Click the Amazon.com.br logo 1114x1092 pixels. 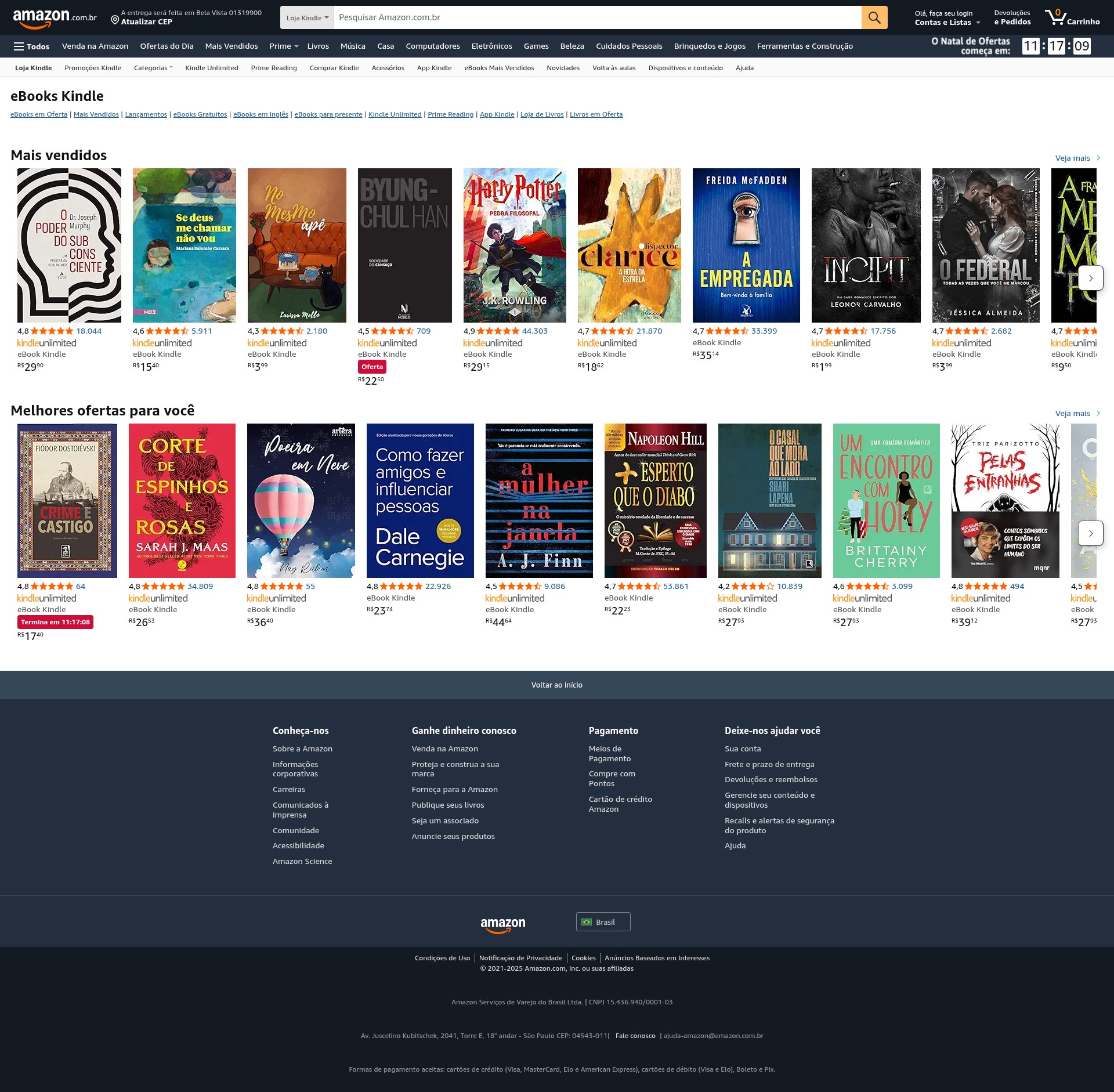[55, 18]
